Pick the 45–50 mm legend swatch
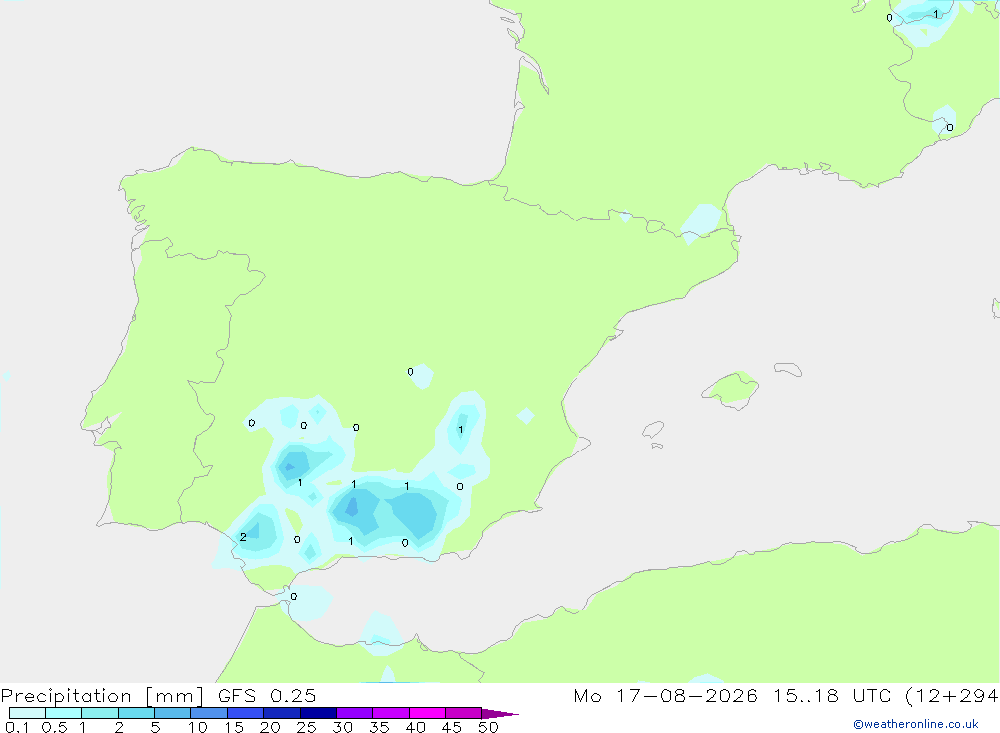 (x=464, y=713)
